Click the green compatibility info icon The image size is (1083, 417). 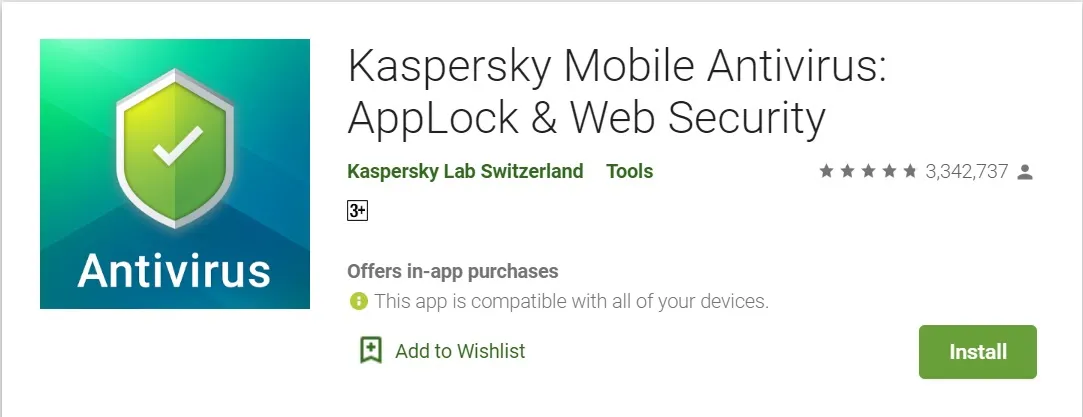[358, 300]
